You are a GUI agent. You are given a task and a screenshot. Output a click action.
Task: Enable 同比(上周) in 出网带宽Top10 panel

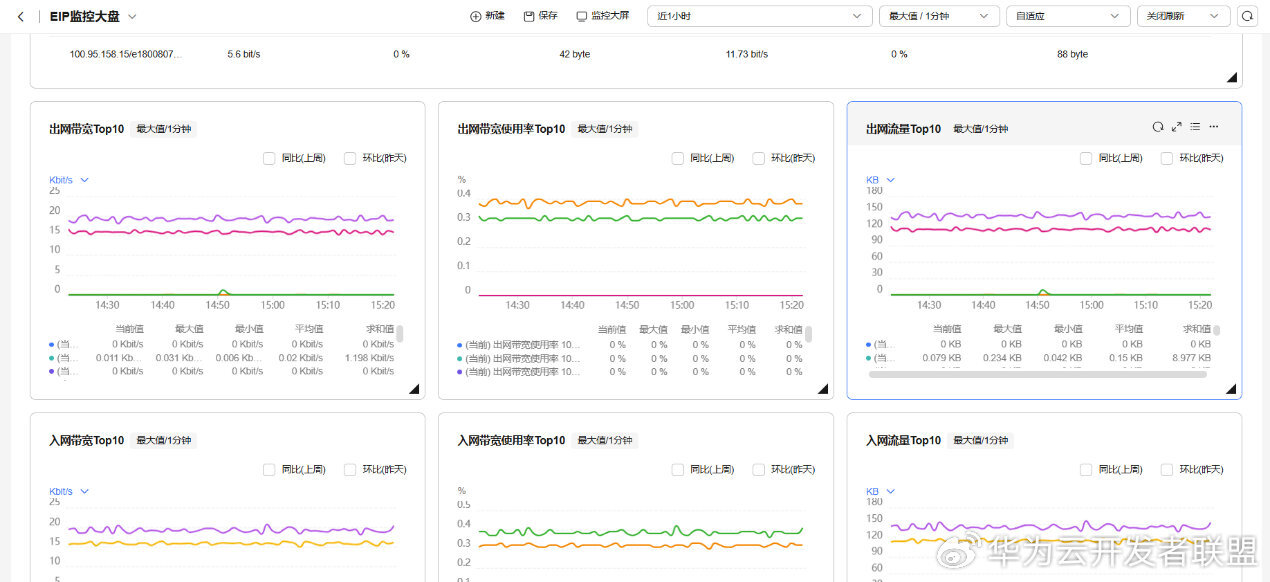point(269,158)
